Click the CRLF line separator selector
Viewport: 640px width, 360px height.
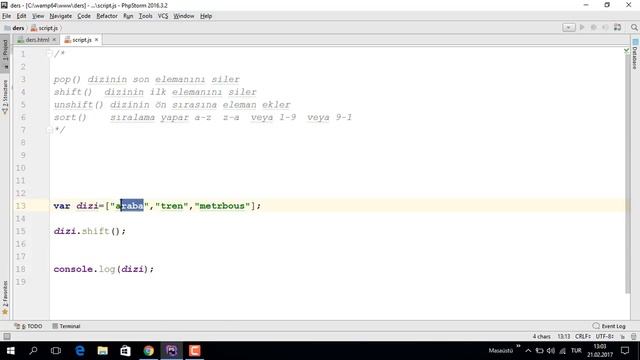tap(583, 336)
